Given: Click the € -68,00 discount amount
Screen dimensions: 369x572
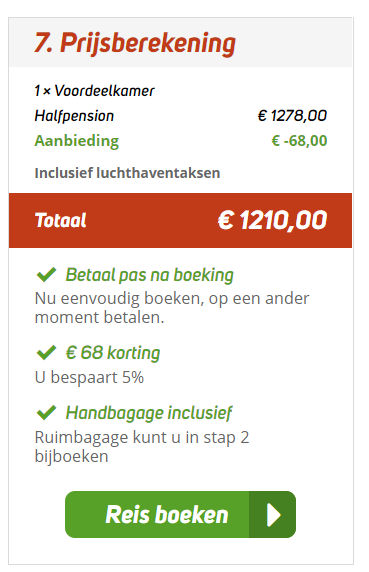Looking at the screenshot, I should [299, 140].
